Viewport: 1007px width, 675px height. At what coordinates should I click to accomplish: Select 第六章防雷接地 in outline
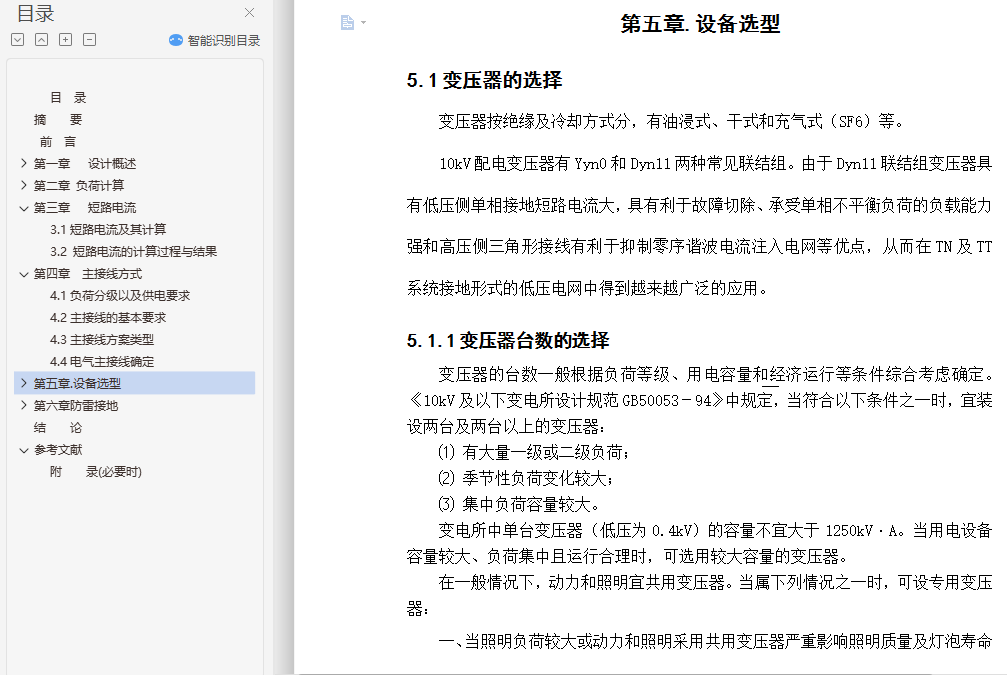[x=76, y=405]
